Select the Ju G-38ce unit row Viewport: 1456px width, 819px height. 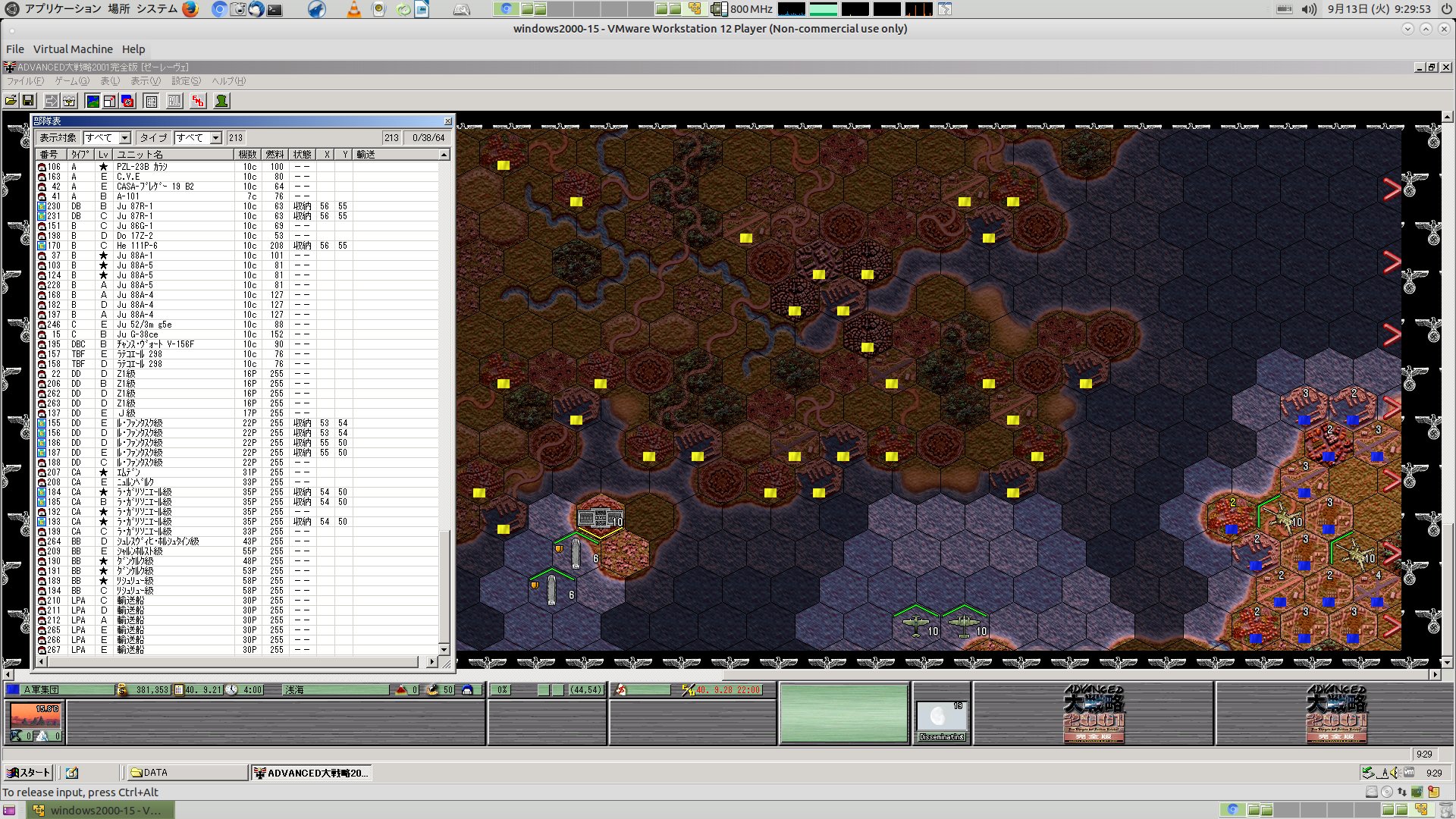(237, 334)
